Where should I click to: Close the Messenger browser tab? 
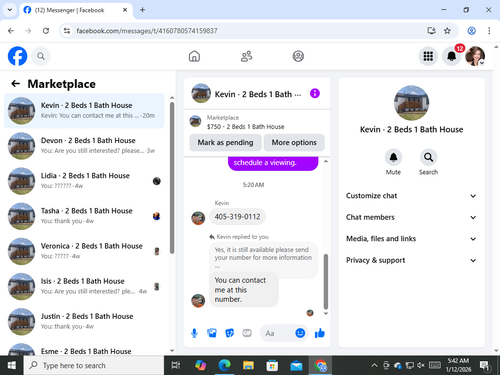tap(125, 10)
